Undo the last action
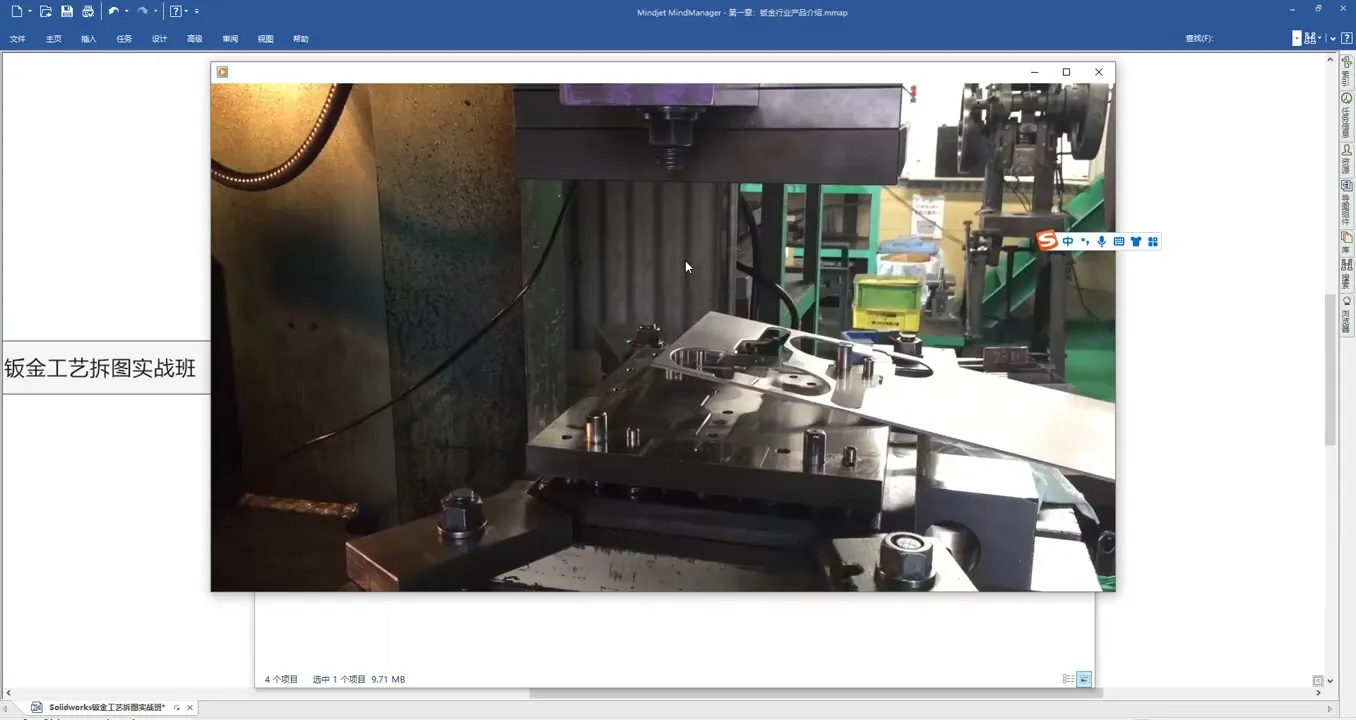 click(113, 12)
